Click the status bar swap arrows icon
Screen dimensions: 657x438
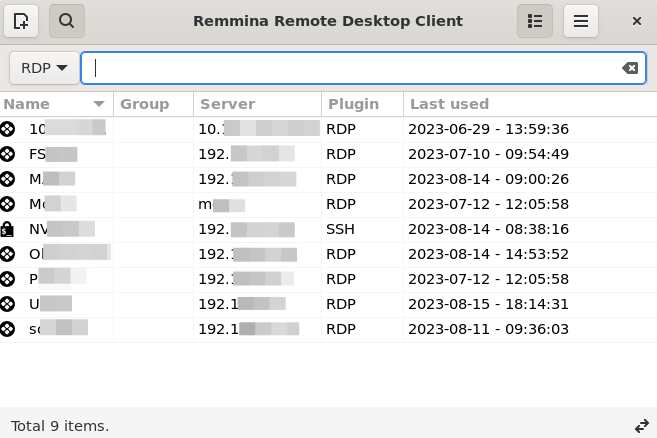(x=641, y=426)
